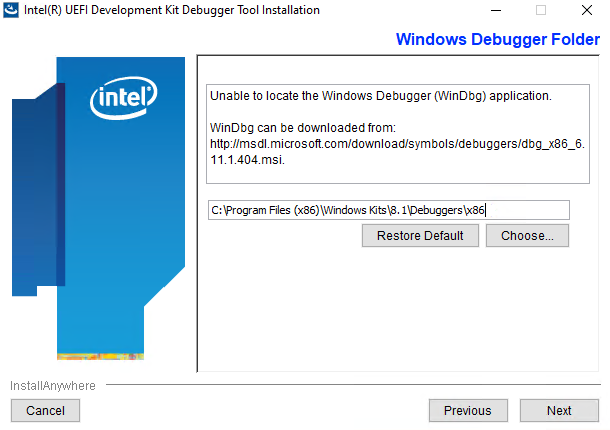Go back with the Previous button
Viewport: 610px width, 430px height.
point(467,410)
